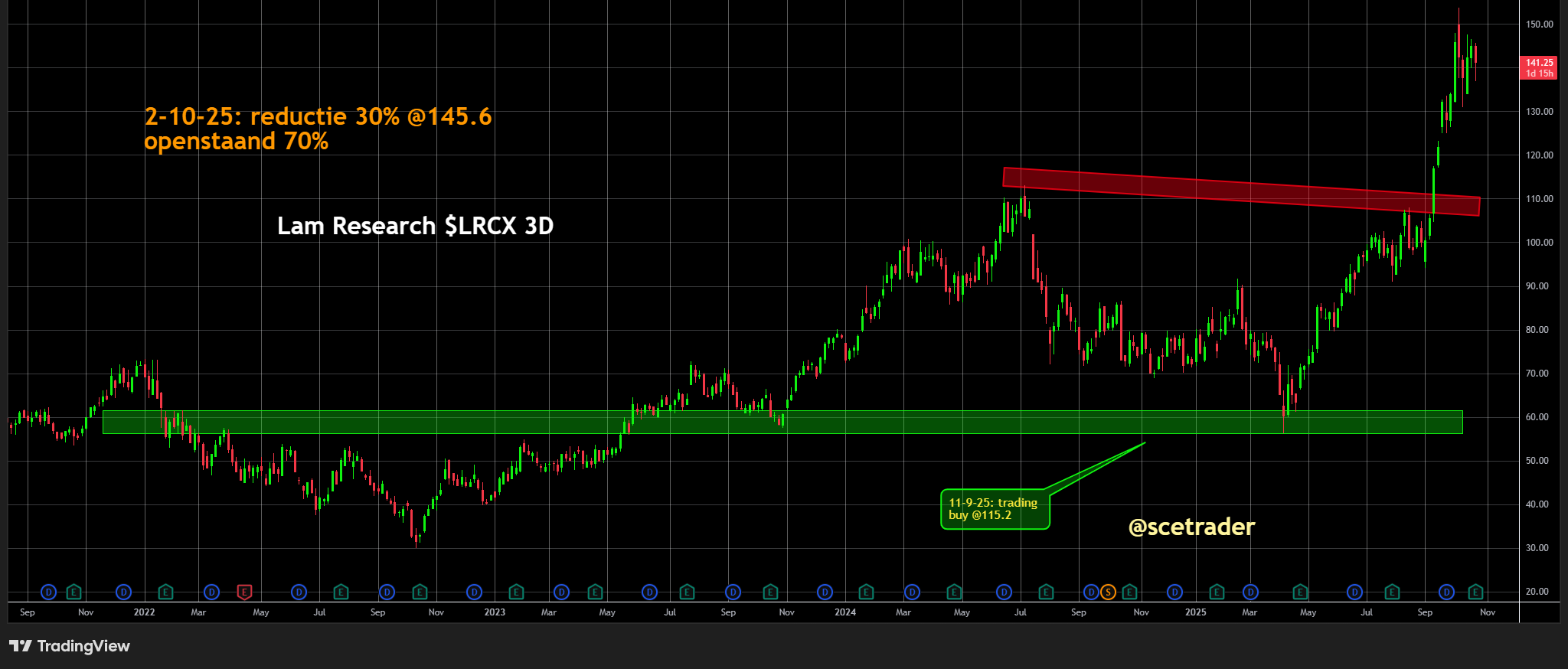Open the October 2022 earnings marker
Image resolution: width=1568 pixels, height=669 pixels.
(x=420, y=592)
